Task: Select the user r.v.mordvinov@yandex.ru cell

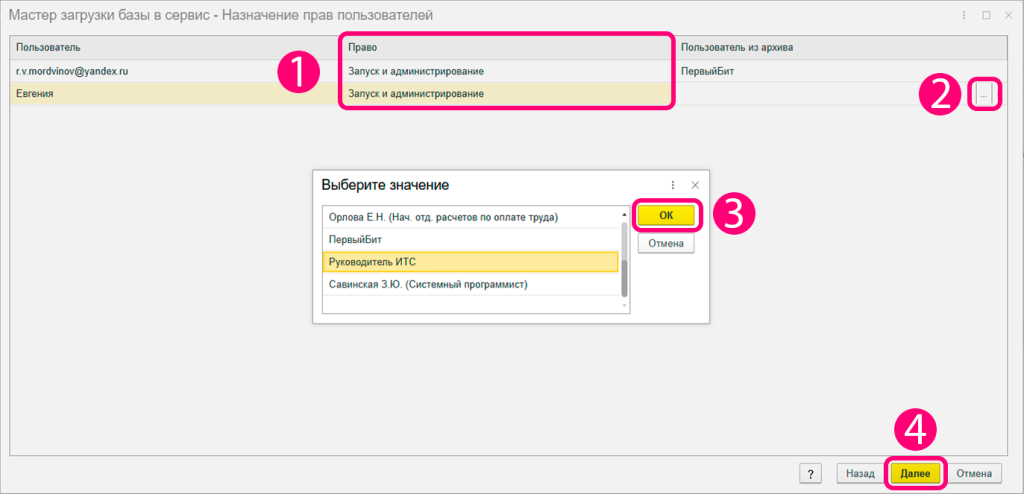Action: pos(175,71)
